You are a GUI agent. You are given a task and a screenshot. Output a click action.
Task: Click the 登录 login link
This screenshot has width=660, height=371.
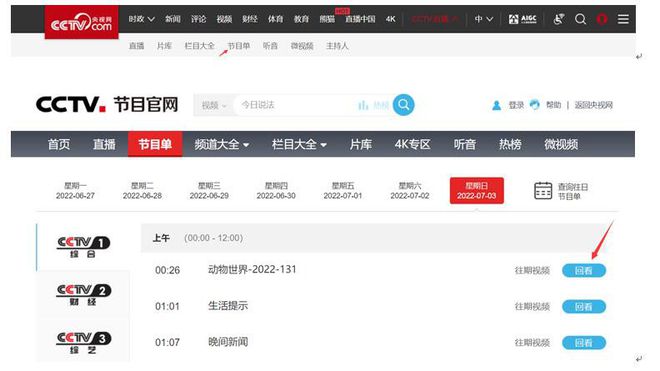516,105
